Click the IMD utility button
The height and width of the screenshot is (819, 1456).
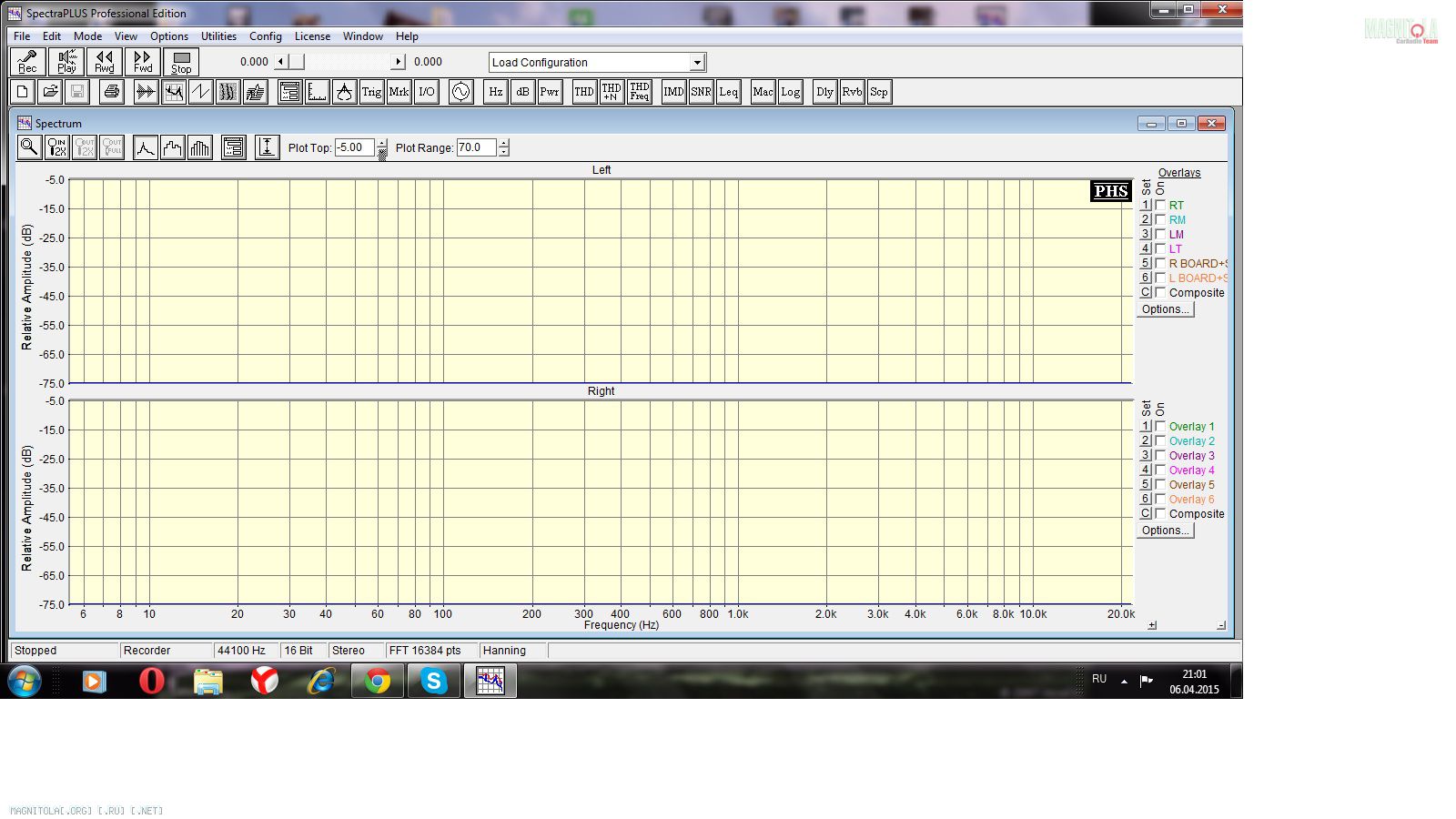tap(673, 92)
